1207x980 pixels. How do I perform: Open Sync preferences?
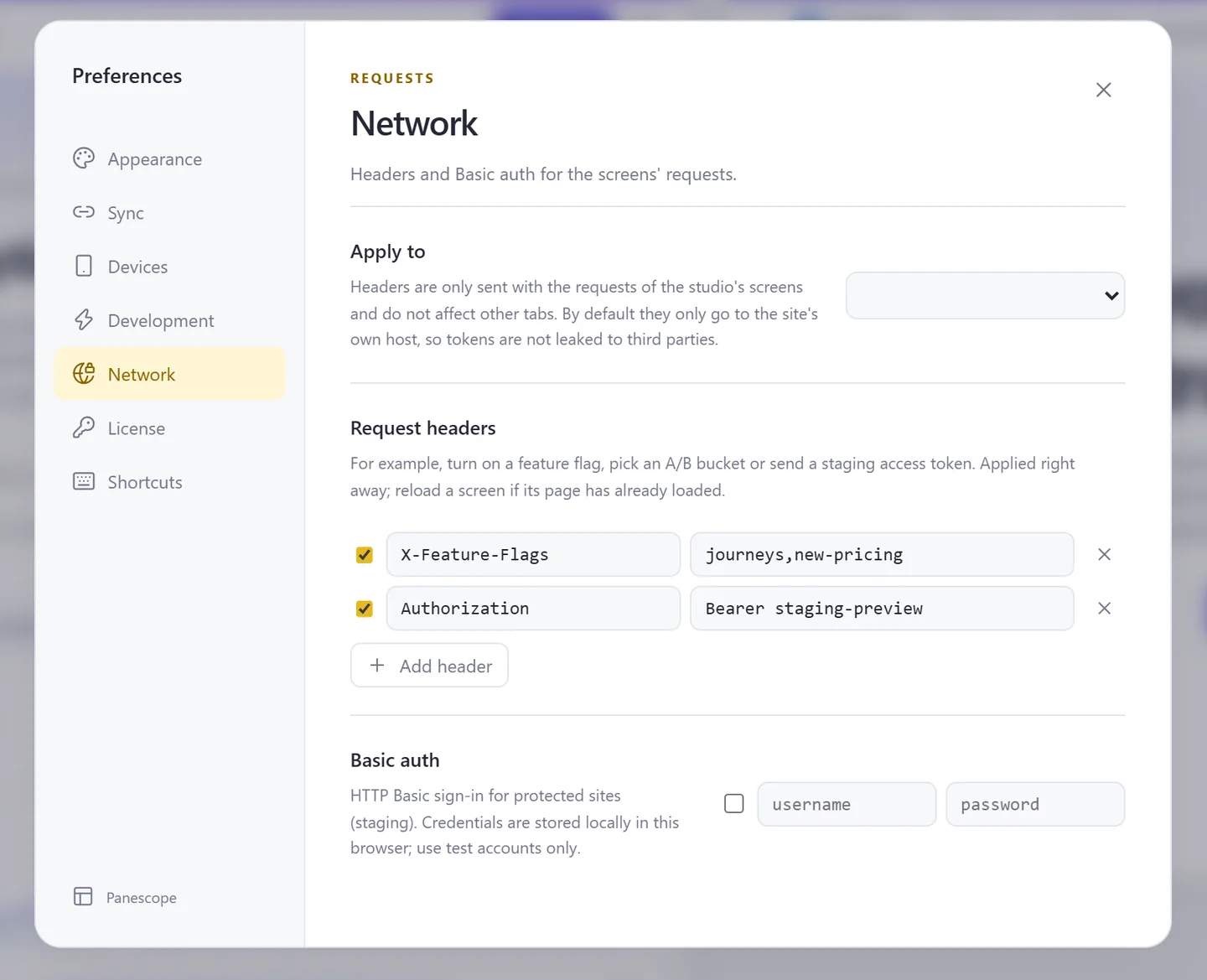click(170, 212)
